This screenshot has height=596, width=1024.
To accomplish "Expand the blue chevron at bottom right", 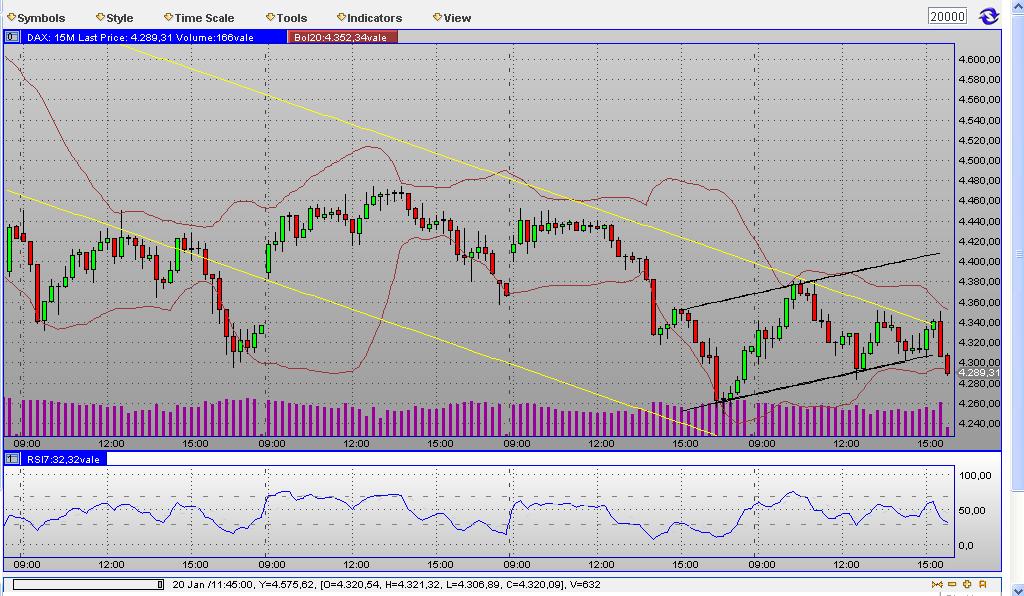I will (1017, 590).
